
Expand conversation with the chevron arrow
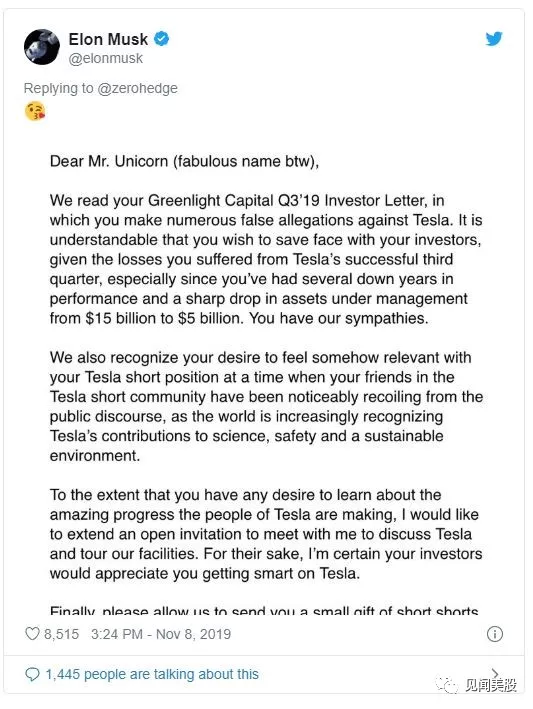[x=495, y=672]
